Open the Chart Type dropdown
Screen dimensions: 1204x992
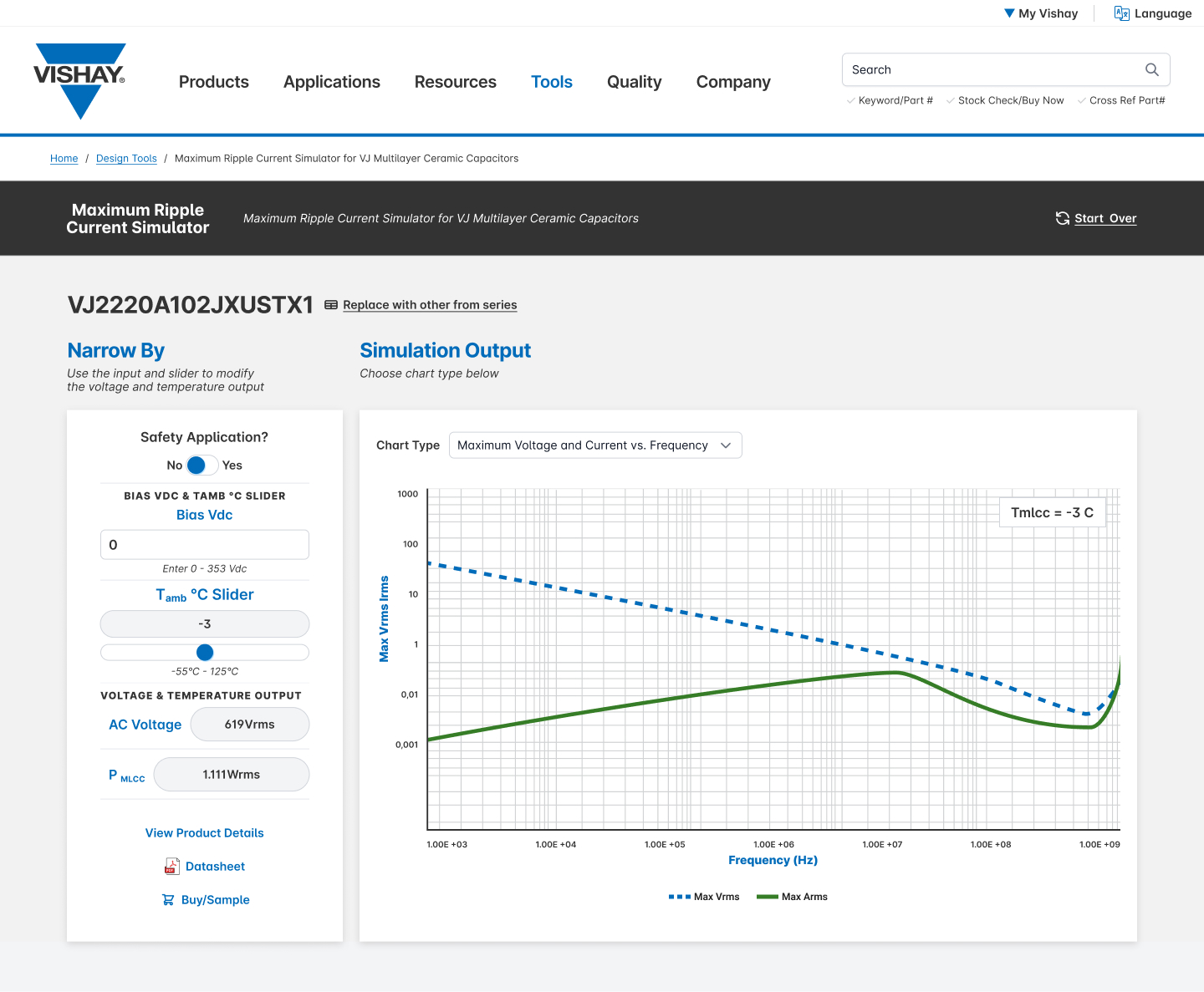(x=595, y=445)
